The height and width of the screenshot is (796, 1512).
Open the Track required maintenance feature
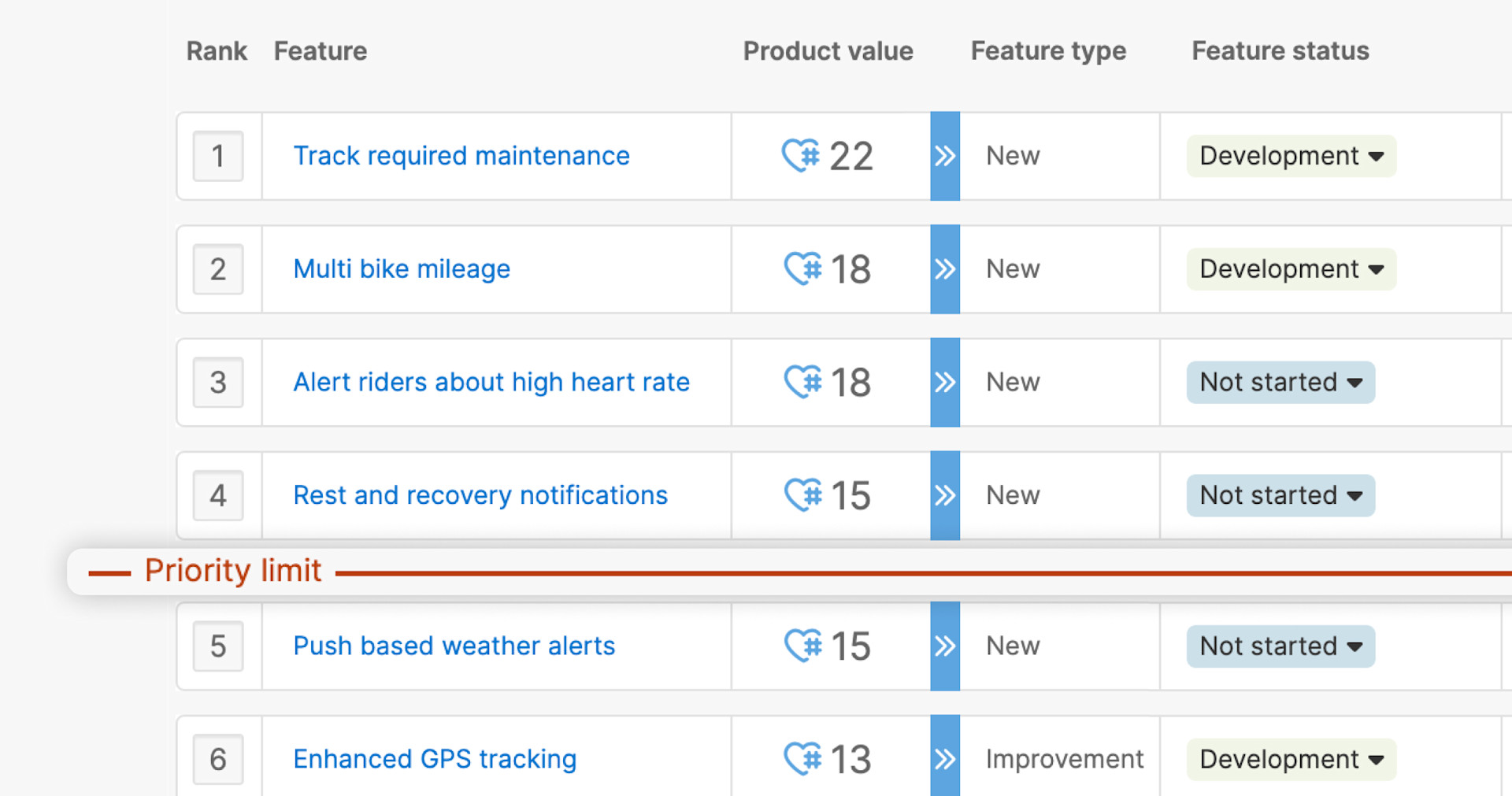[x=461, y=156]
